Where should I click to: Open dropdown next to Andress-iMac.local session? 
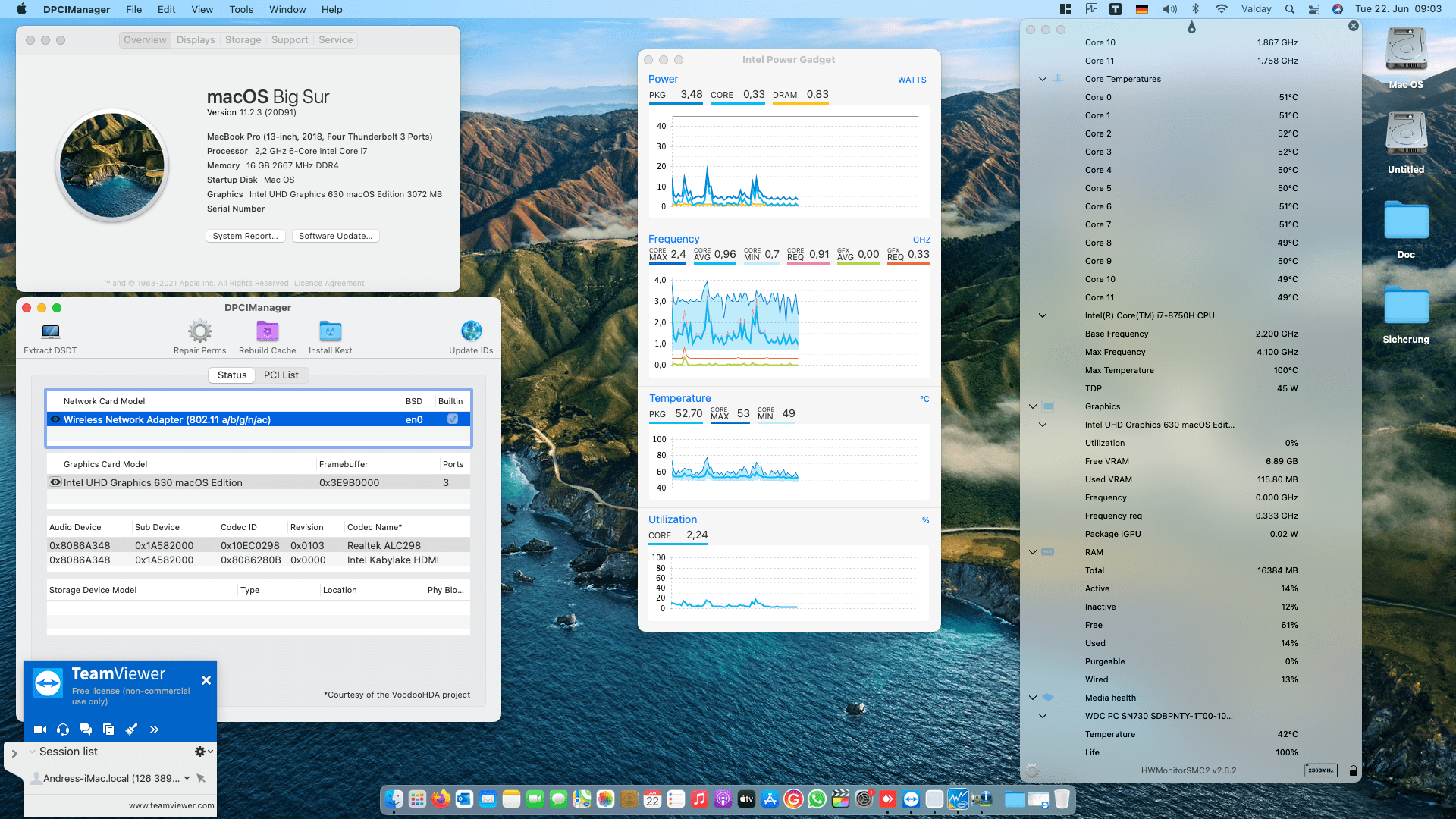(187, 778)
